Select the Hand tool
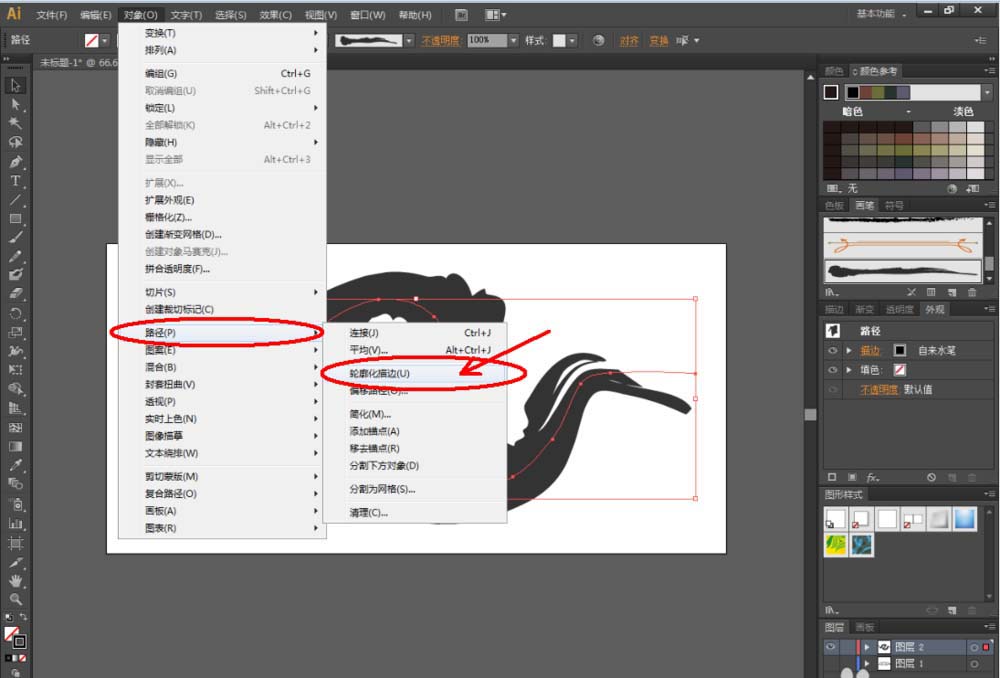The image size is (1000, 678). [x=16, y=580]
